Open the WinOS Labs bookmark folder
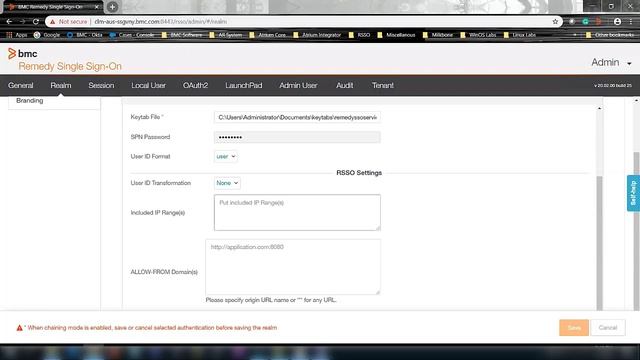The width and height of the screenshot is (640, 360). click(478, 35)
